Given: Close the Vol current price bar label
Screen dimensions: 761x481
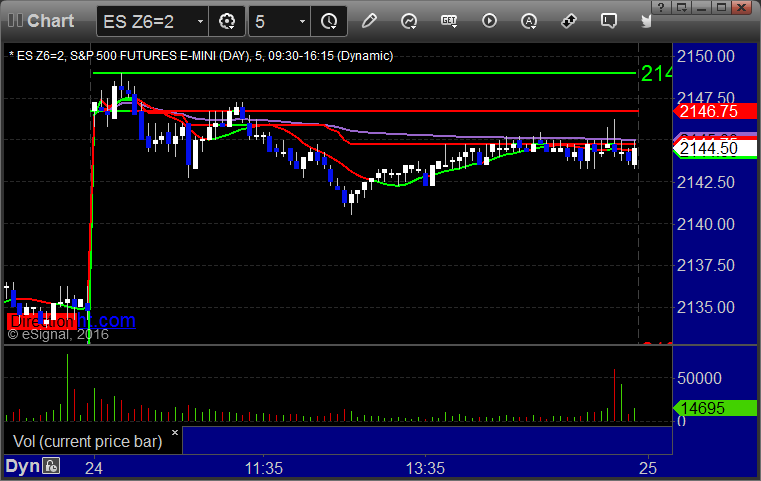Looking at the screenshot, I should (175, 432).
